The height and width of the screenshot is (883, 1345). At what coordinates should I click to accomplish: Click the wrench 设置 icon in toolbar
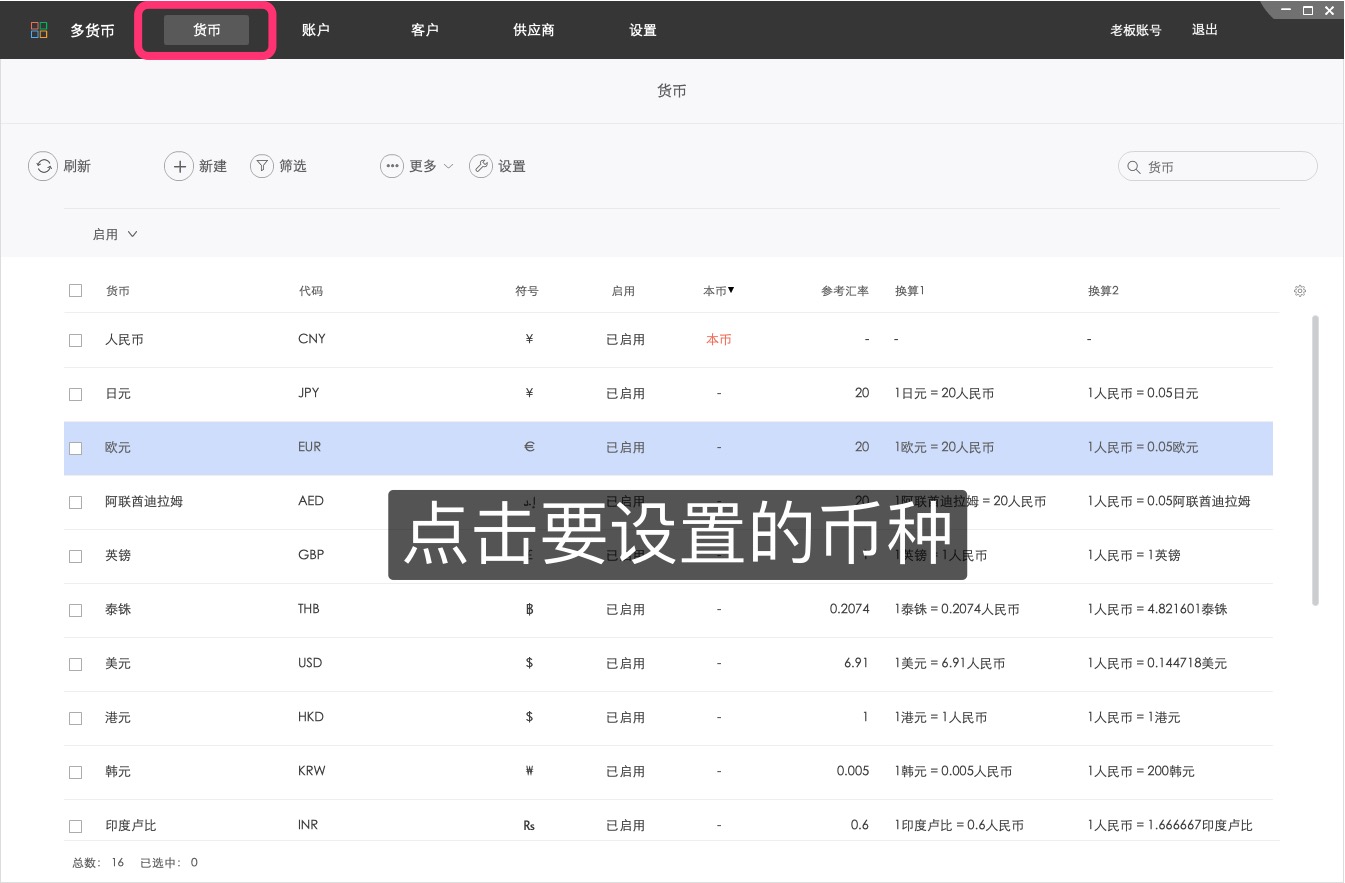(x=481, y=166)
